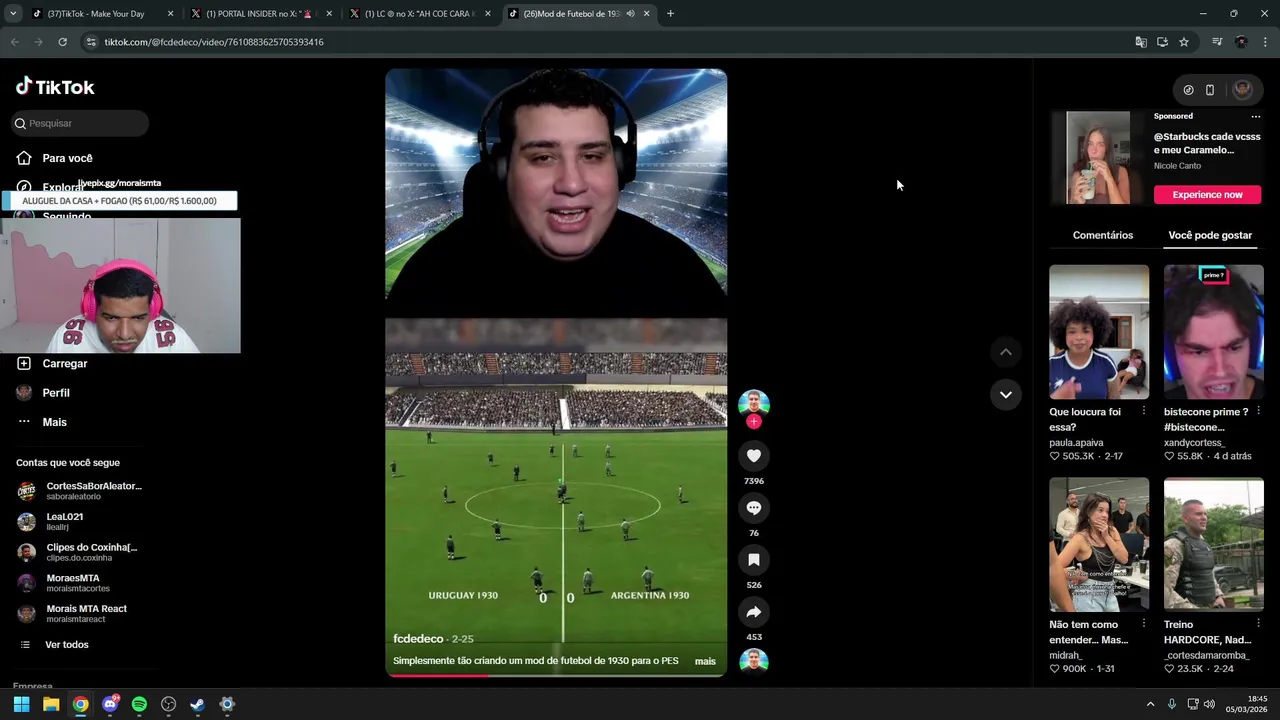Open Chrome media controls icon
This screenshot has height=720, width=1280.
(x=1217, y=42)
